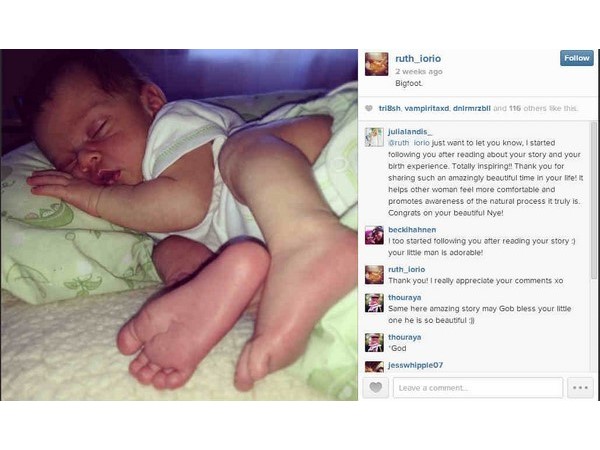This screenshot has width=600, height=450.
Task: Click ruth_iorio avatar beside 'Thank you' comment
Action: tap(374, 275)
